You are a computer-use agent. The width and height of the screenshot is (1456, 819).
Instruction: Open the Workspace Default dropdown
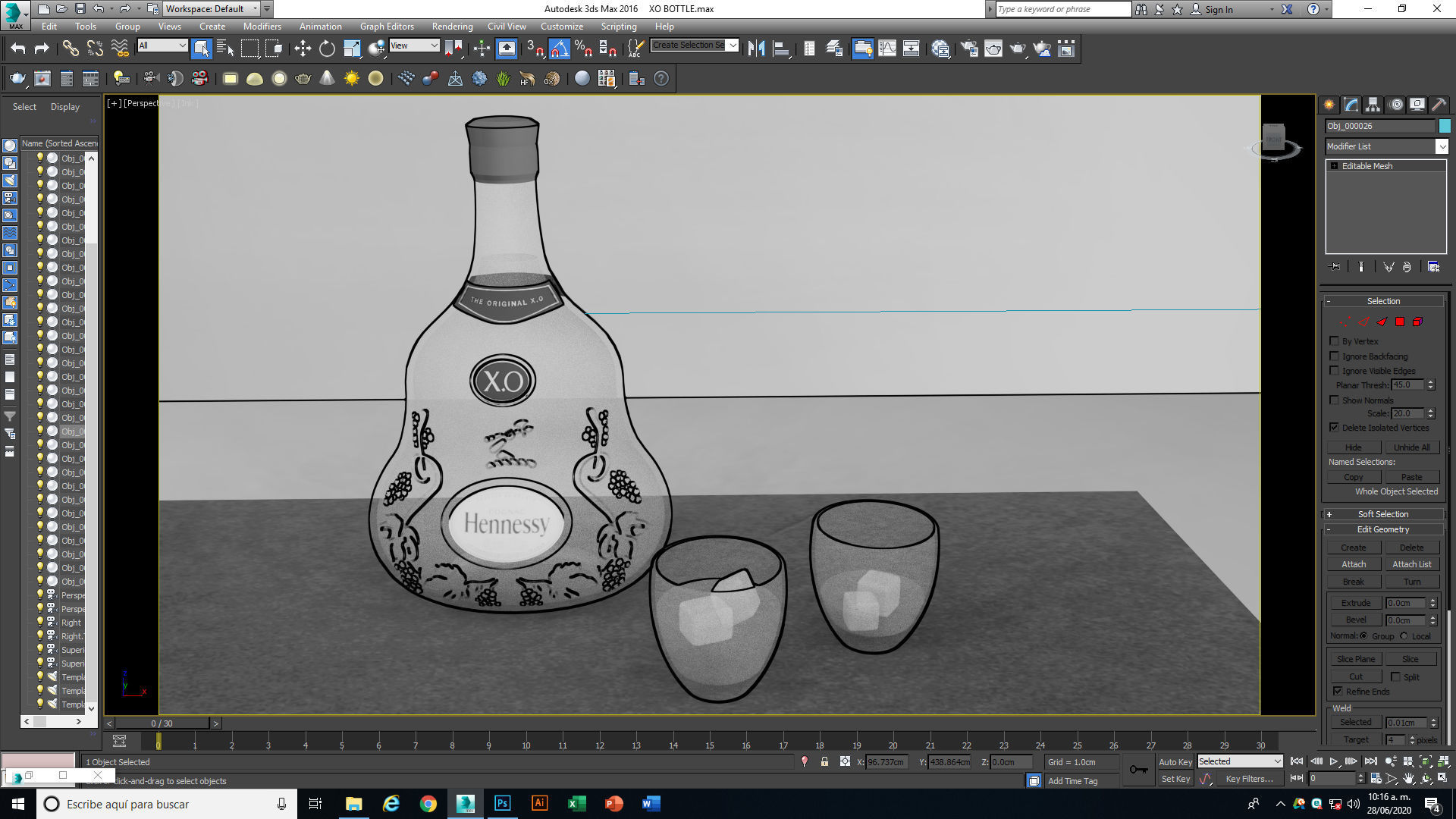pyautogui.click(x=211, y=9)
